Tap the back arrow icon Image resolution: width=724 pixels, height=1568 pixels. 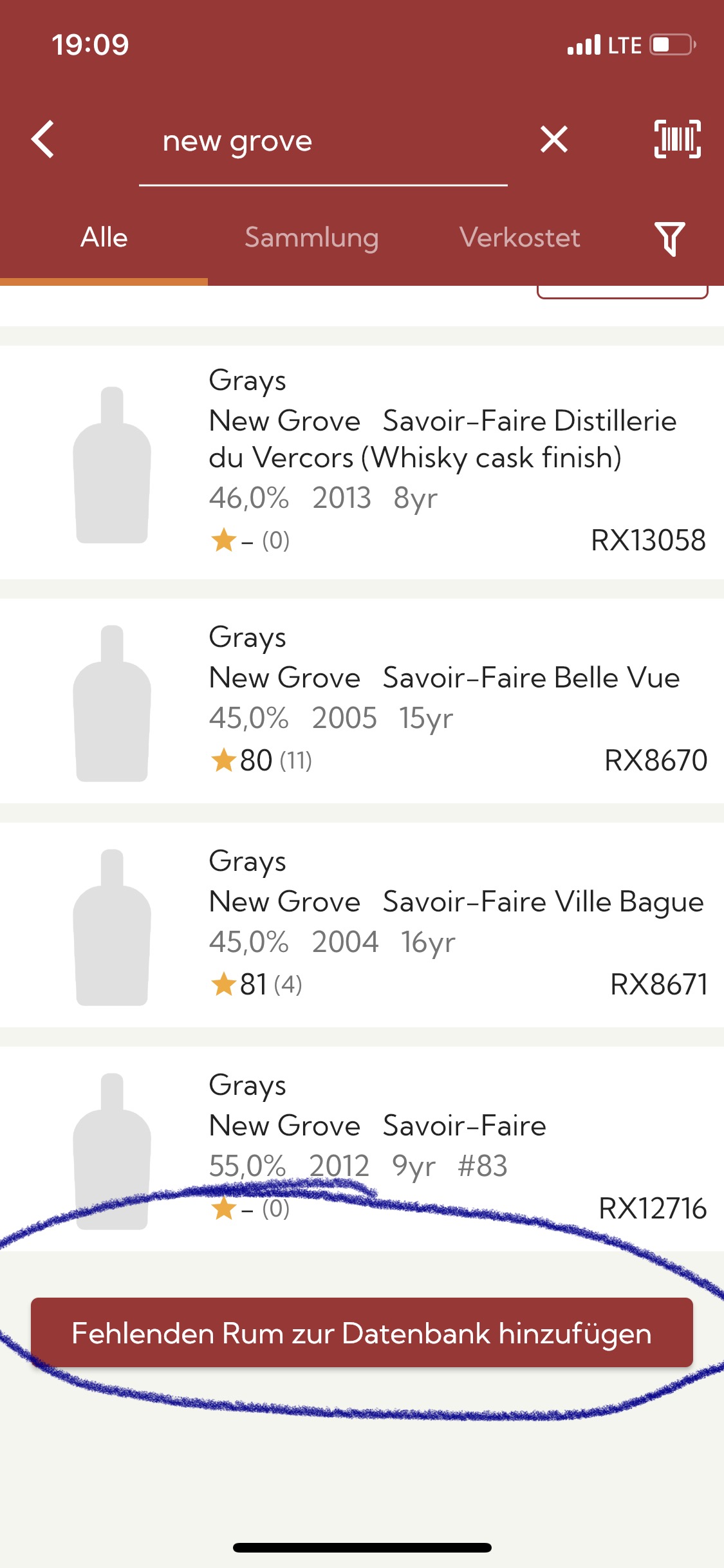[x=43, y=139]
